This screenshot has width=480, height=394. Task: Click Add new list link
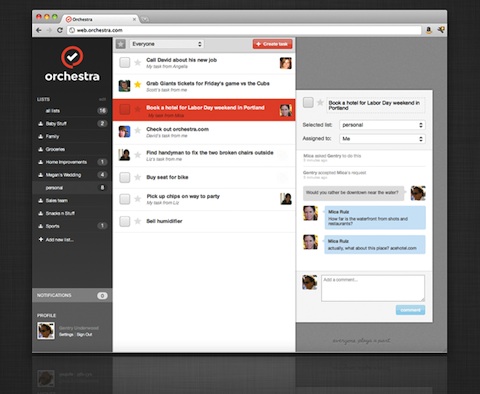click(x=56, y=240)
